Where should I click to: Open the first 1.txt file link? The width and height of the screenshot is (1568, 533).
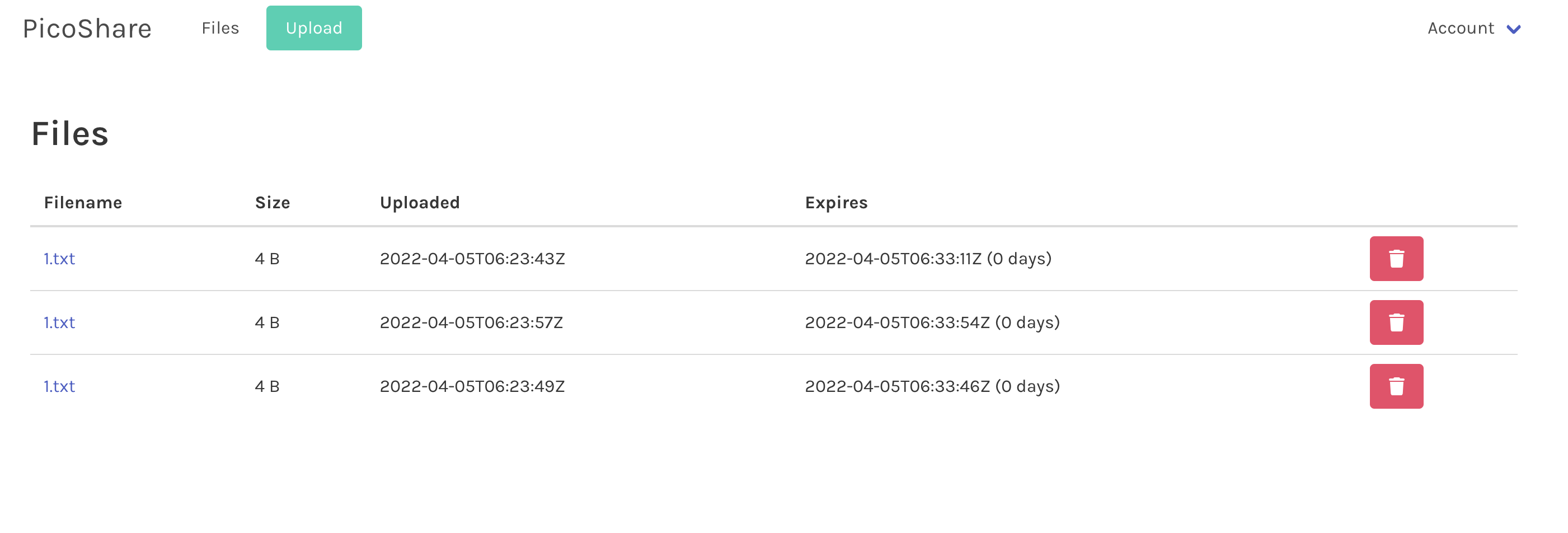tap(58, 258)
